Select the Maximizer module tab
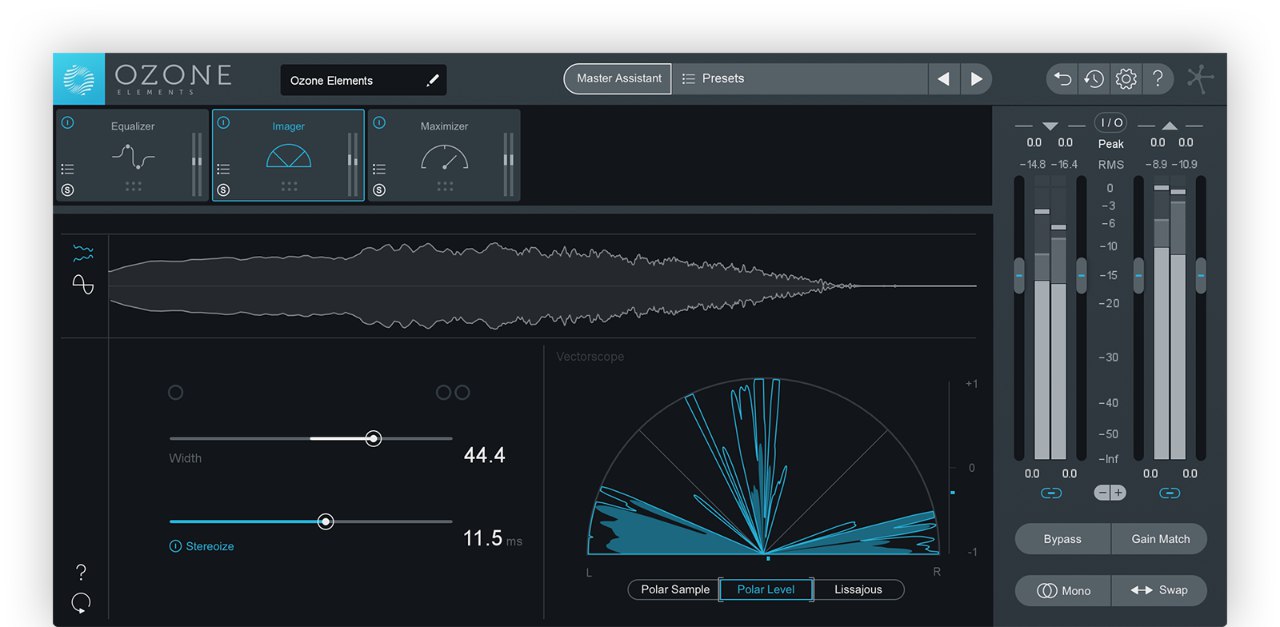 [444, 155]
